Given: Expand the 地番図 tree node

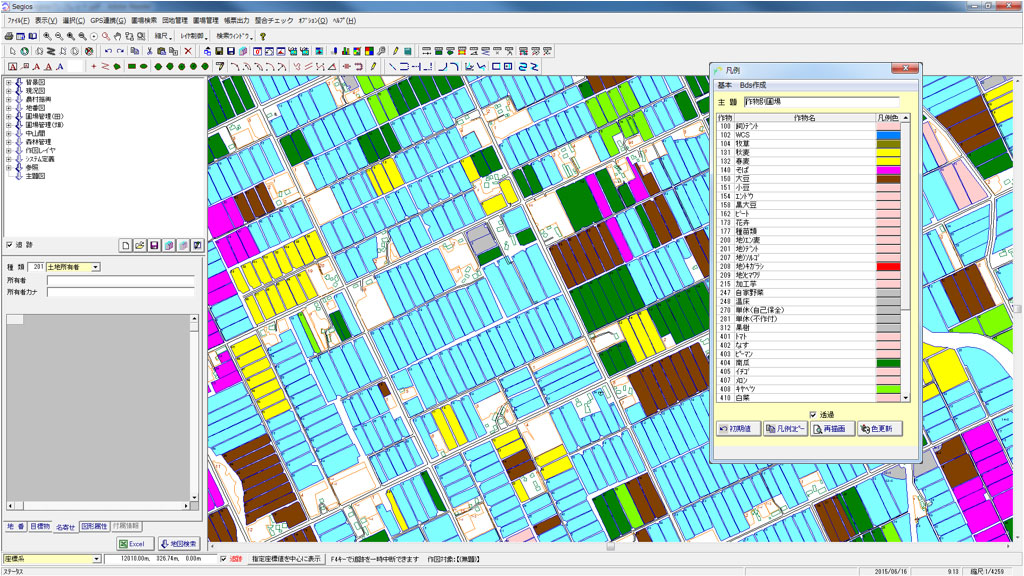Looking at the screenshot, I should coord(8,108).
